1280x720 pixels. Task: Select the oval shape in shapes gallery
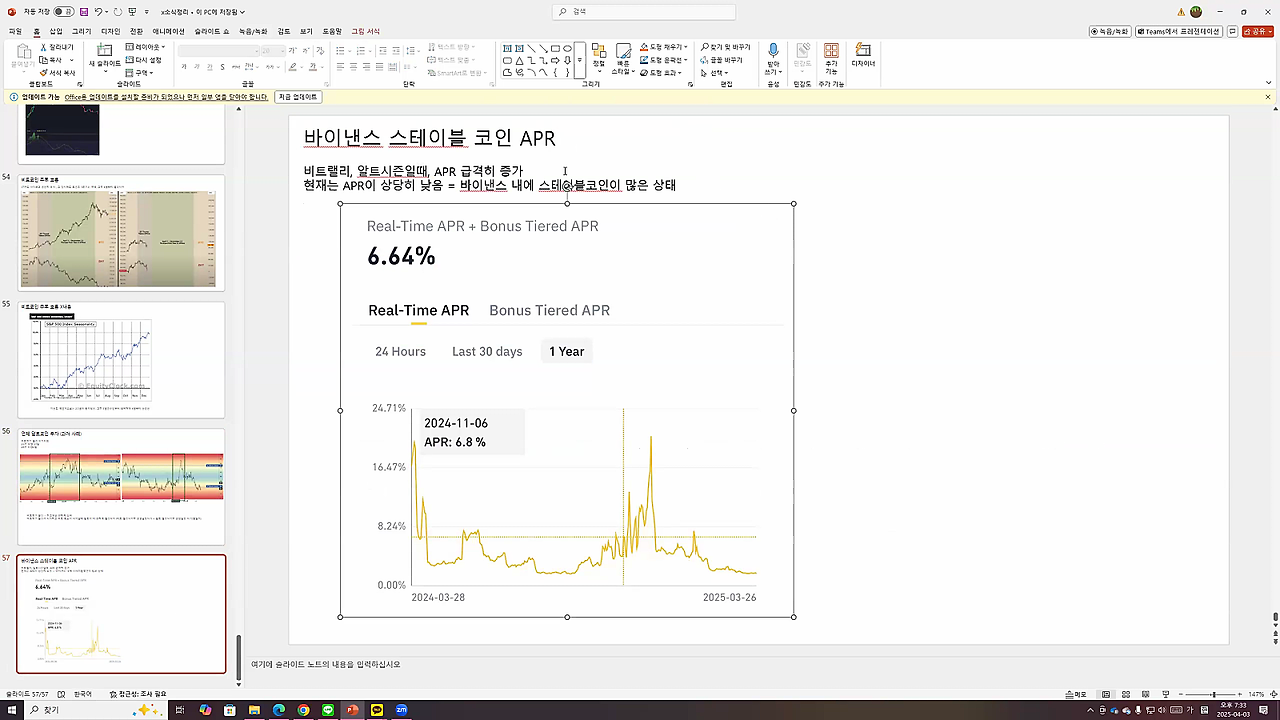point(567,48)
